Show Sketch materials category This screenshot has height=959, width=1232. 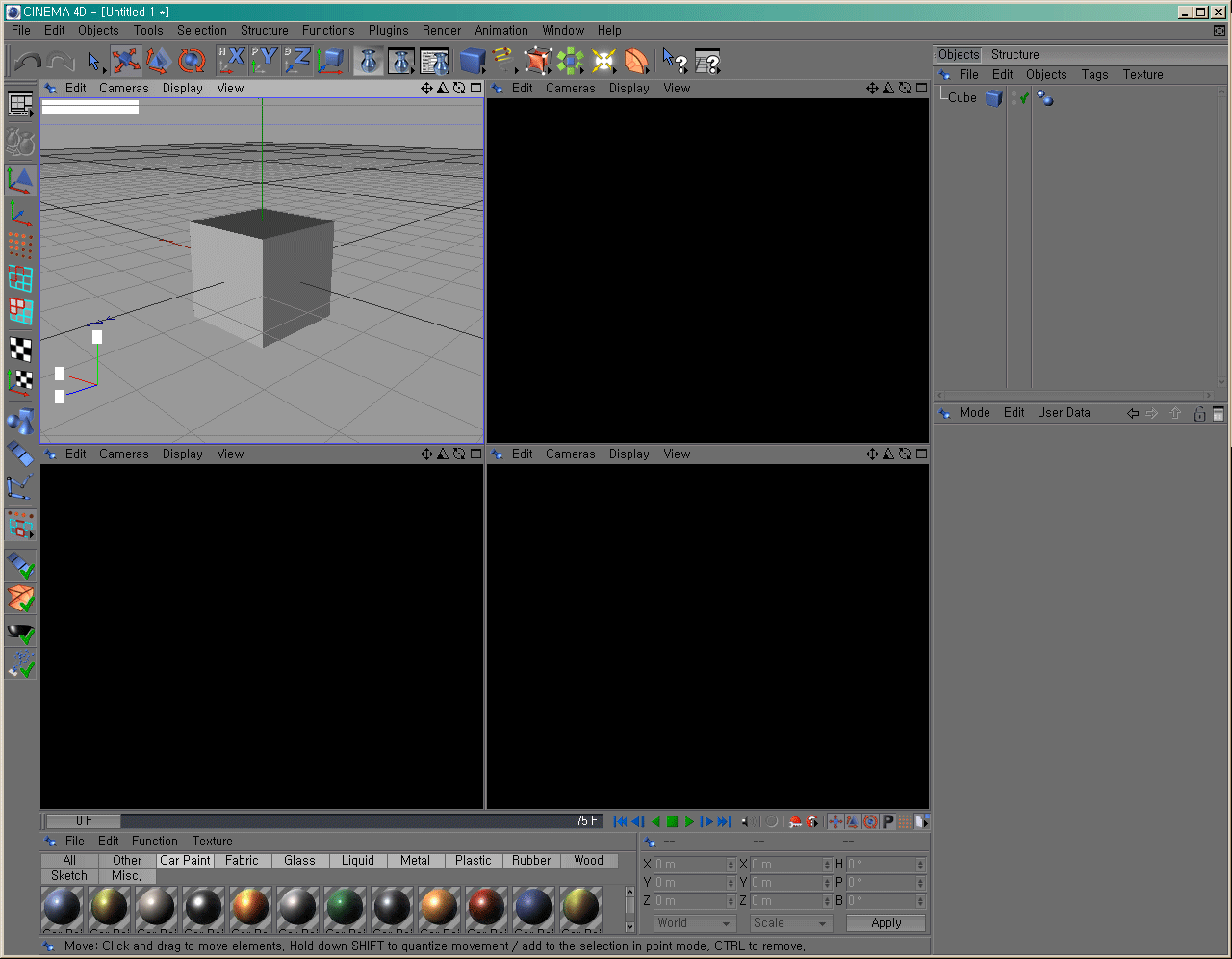(x=69, y=876)
